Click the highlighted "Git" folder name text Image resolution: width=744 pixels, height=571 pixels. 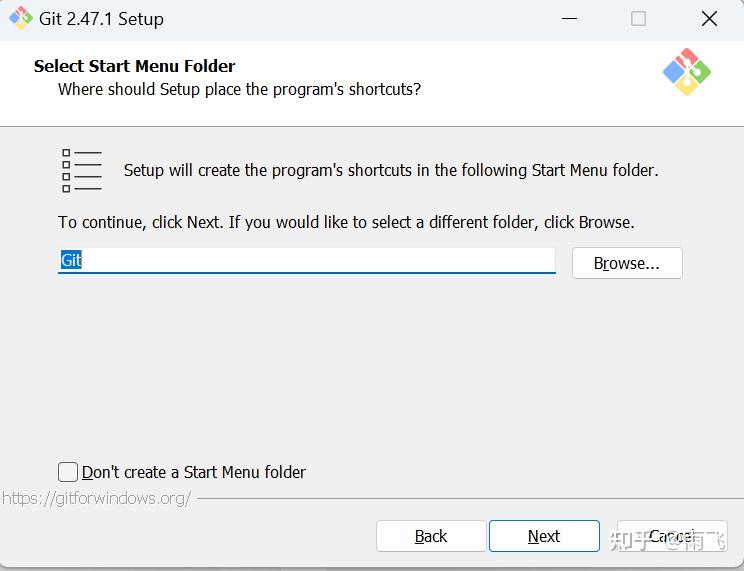coord(71,261)
